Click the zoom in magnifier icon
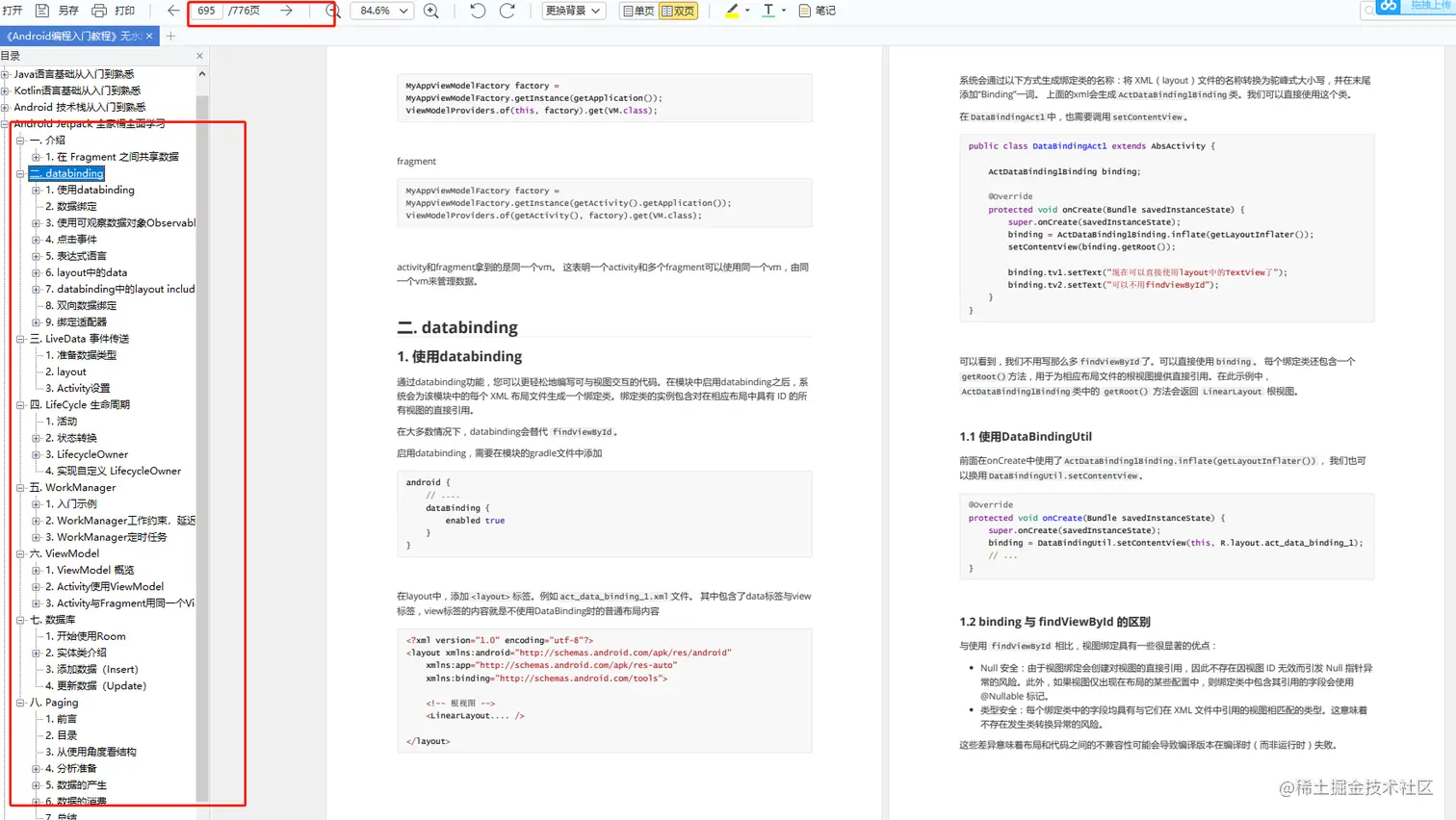The image size is (1456, 820). tap(431, 11)
